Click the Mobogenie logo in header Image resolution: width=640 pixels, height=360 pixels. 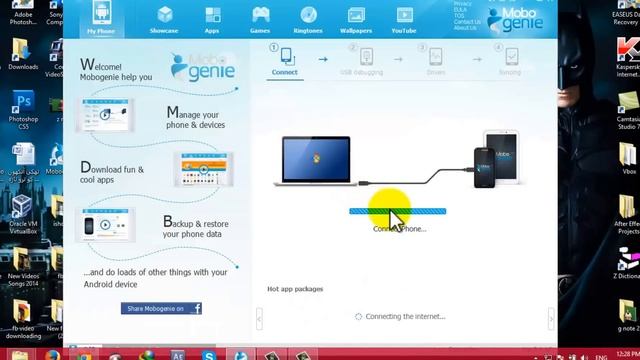pos(515,20)
